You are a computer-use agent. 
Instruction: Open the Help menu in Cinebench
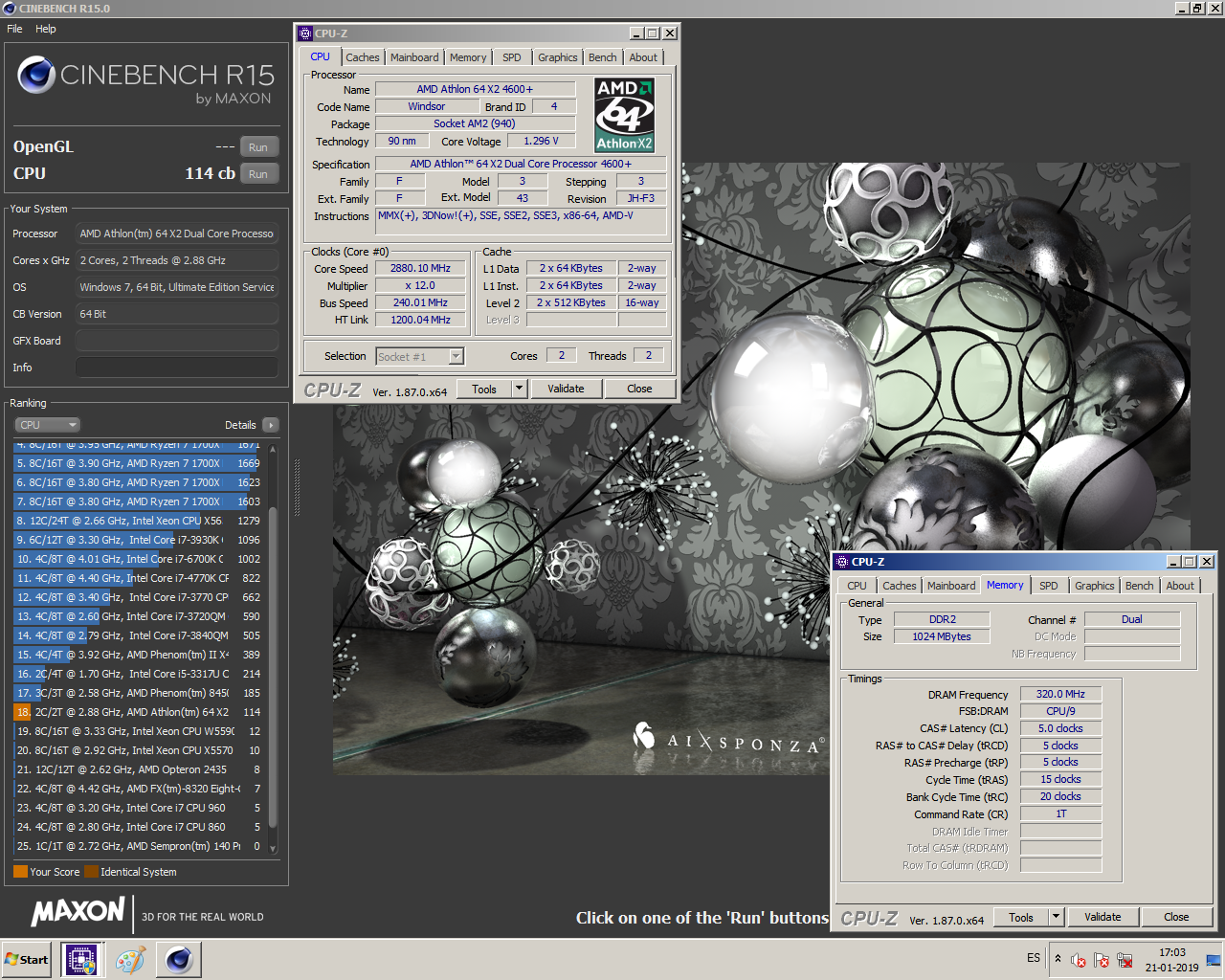click(46, 29)
